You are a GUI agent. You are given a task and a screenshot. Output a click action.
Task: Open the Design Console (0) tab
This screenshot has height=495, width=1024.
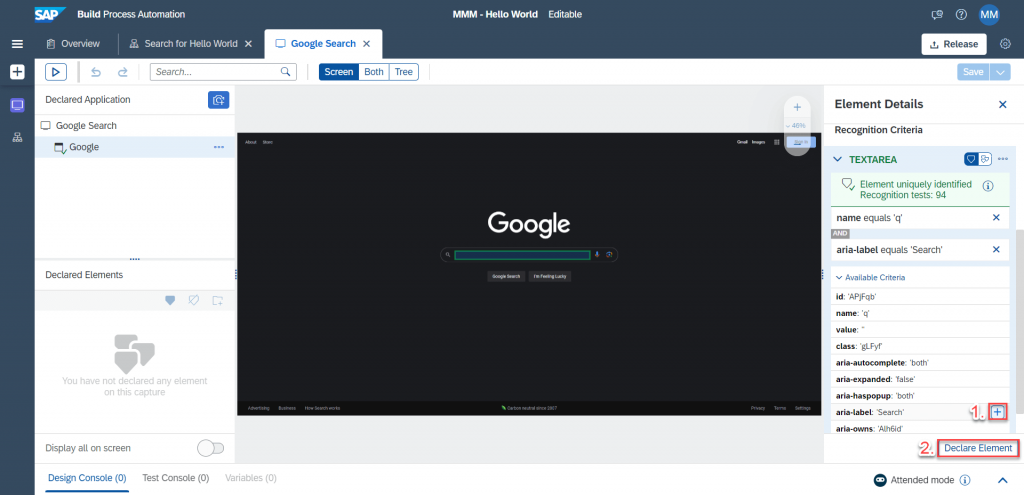87,479
